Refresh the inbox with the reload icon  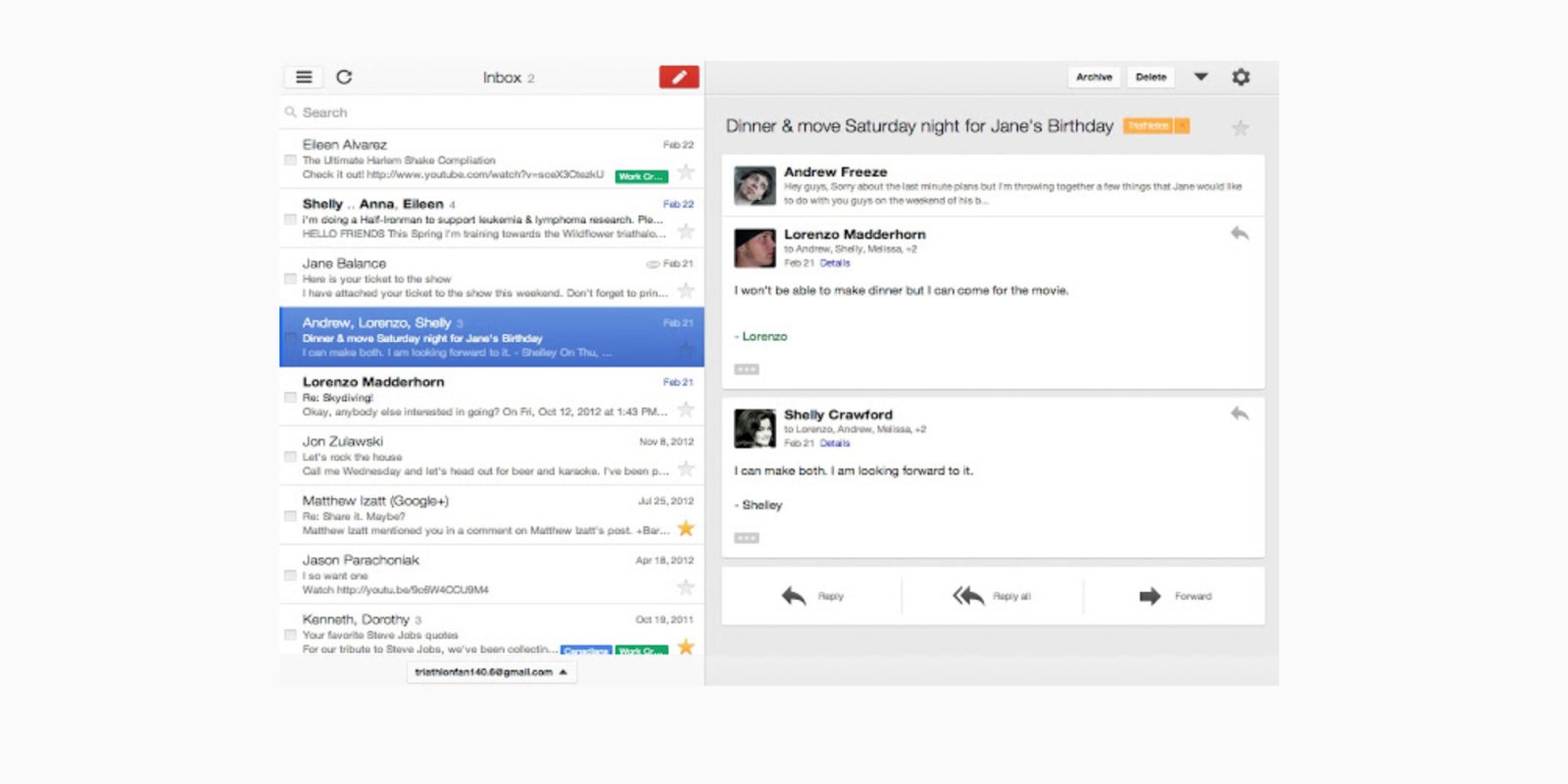point(344,77)
